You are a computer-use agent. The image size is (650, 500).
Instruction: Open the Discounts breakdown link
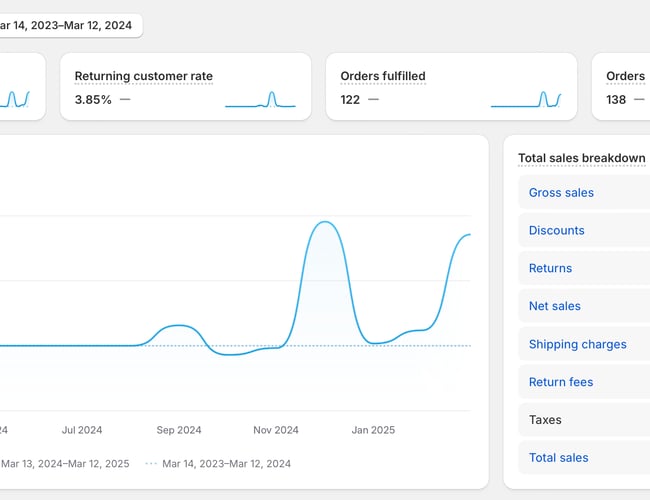tap(556, 231)
